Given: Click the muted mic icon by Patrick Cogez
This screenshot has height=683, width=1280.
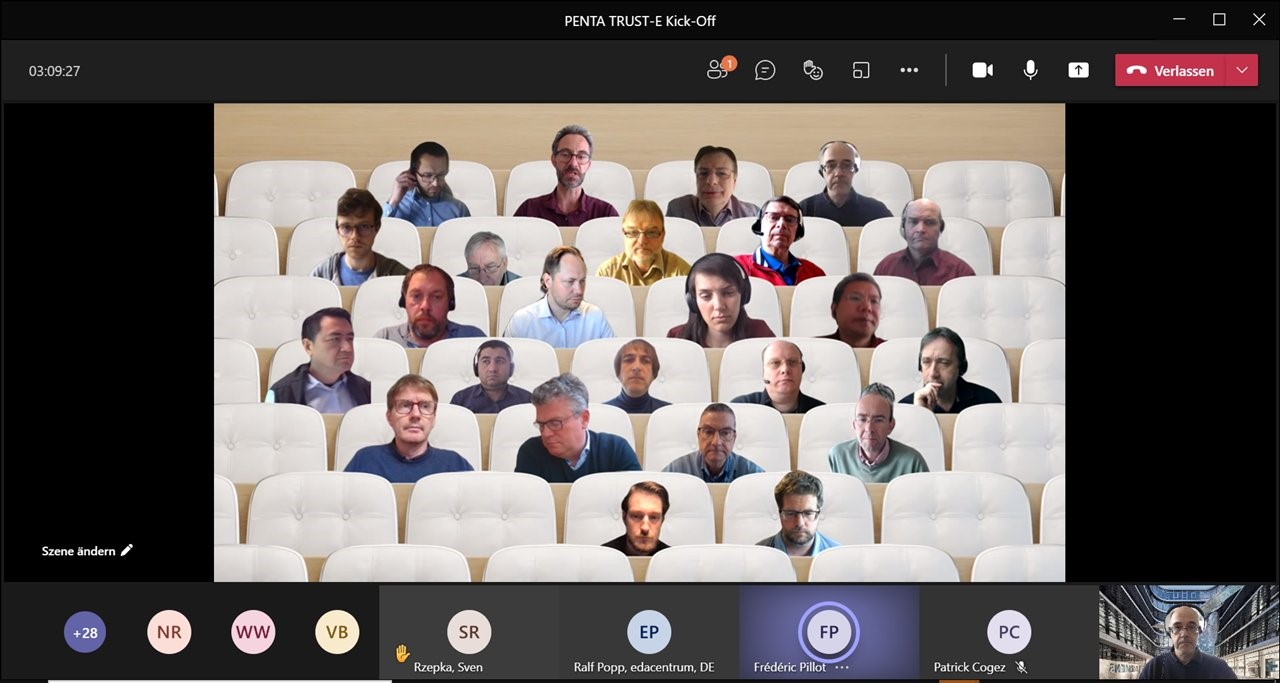Looking at the screenshot, I should click(1021, 667).
